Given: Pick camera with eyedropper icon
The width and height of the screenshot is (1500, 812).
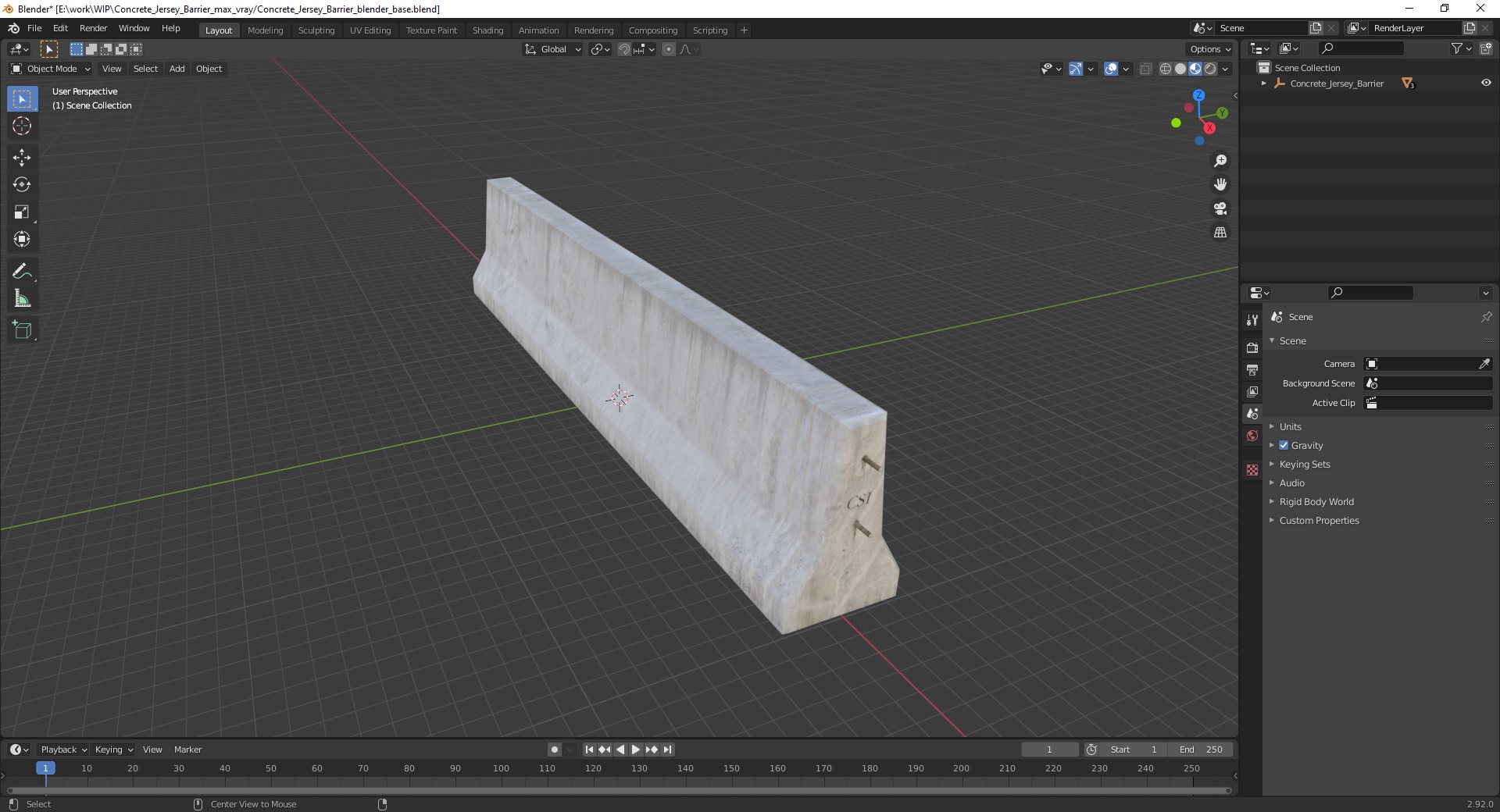Looking at the screenshot, I should (x=1484, y=364).
